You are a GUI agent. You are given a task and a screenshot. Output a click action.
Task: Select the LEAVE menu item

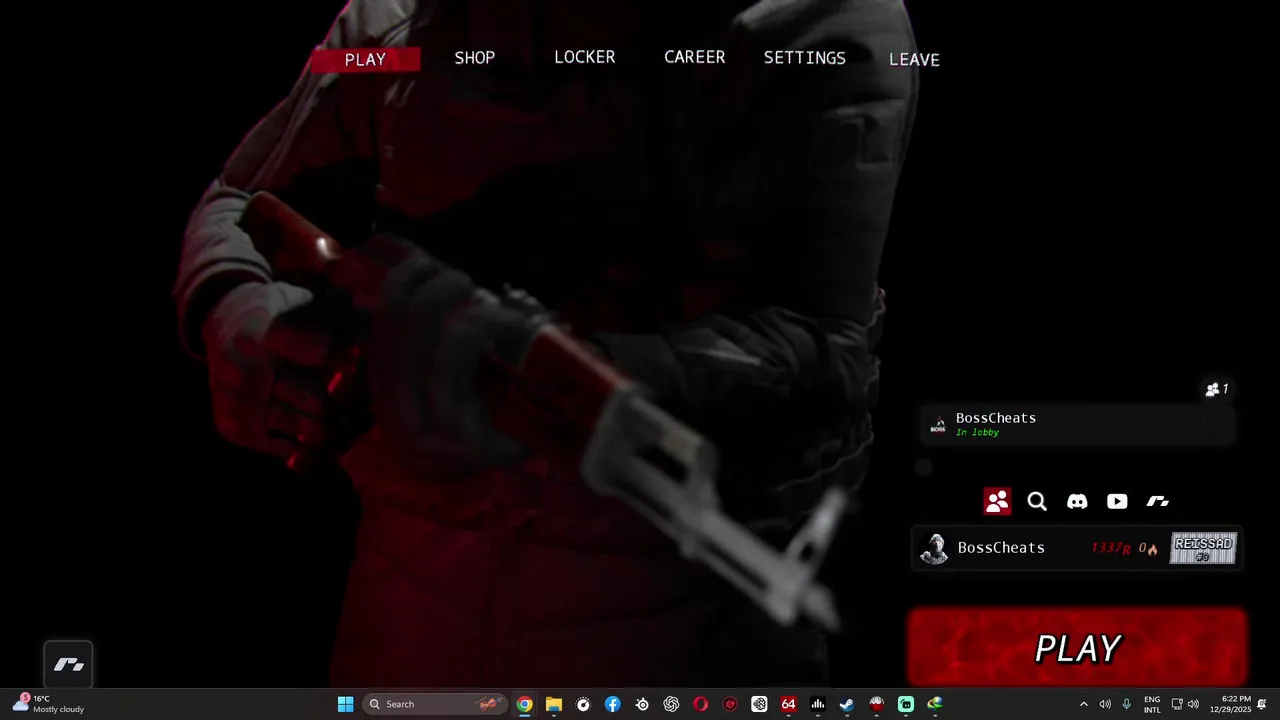click(914, 60)
